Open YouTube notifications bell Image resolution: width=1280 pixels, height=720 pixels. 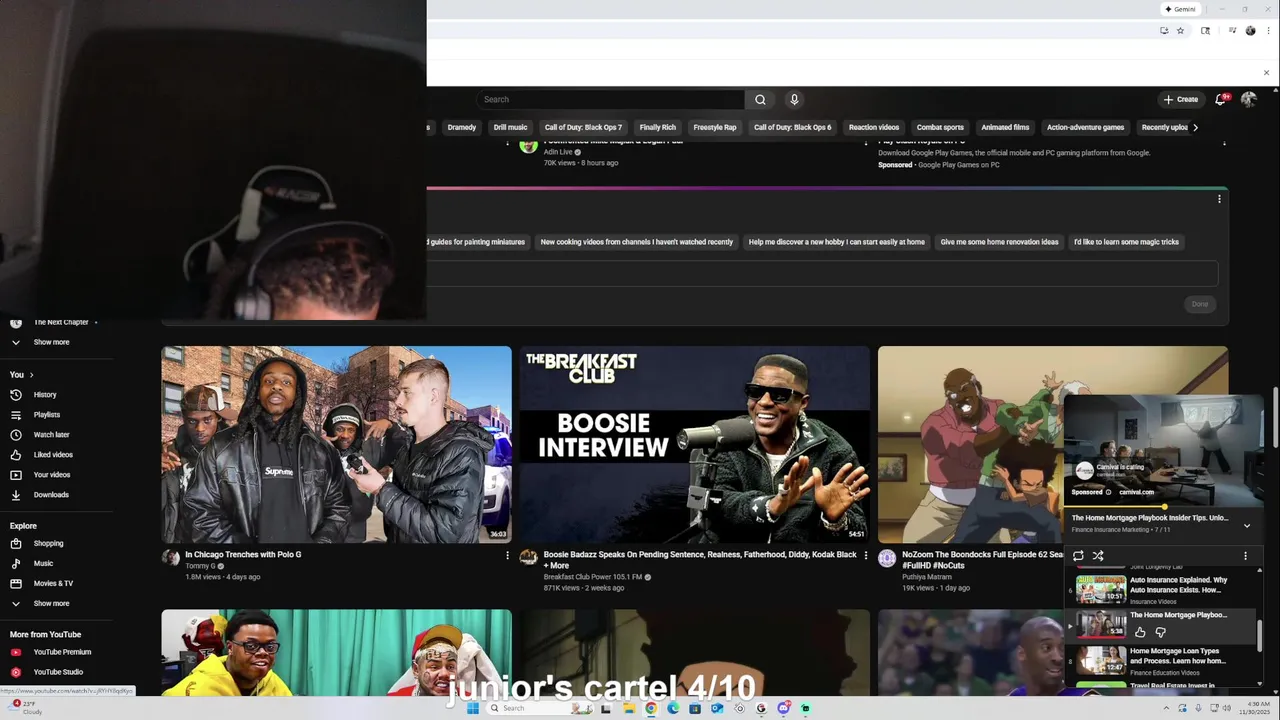[1220, 99]
